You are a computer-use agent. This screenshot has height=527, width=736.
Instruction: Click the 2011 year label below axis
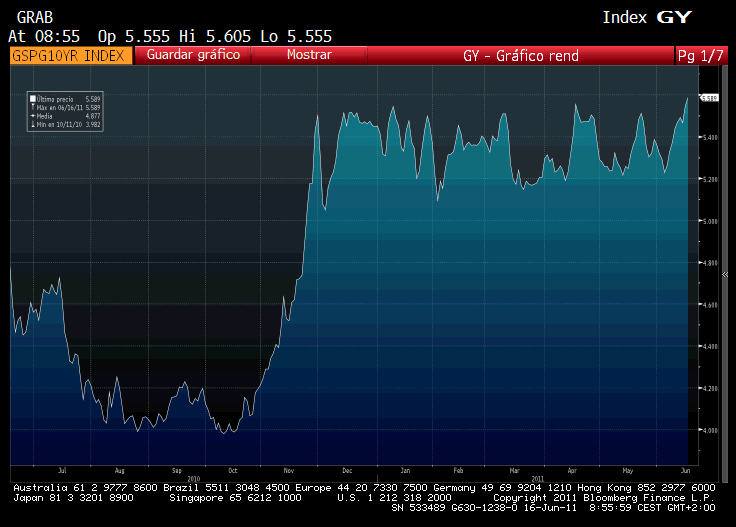click(x=537, y=479)
